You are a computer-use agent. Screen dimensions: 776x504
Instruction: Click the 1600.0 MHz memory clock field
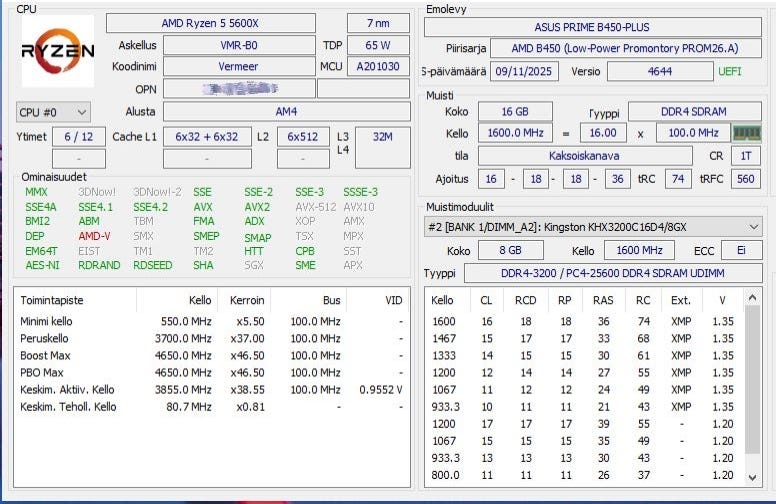coord(516,133)
